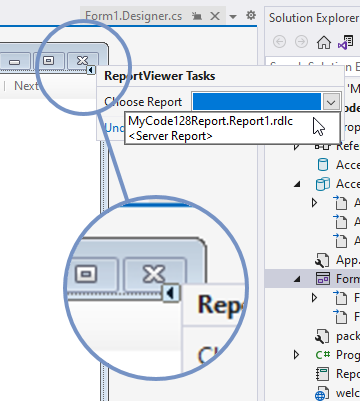Click the gear icon beside the tabs
The image size is (360, 401).
coord(251,15)
